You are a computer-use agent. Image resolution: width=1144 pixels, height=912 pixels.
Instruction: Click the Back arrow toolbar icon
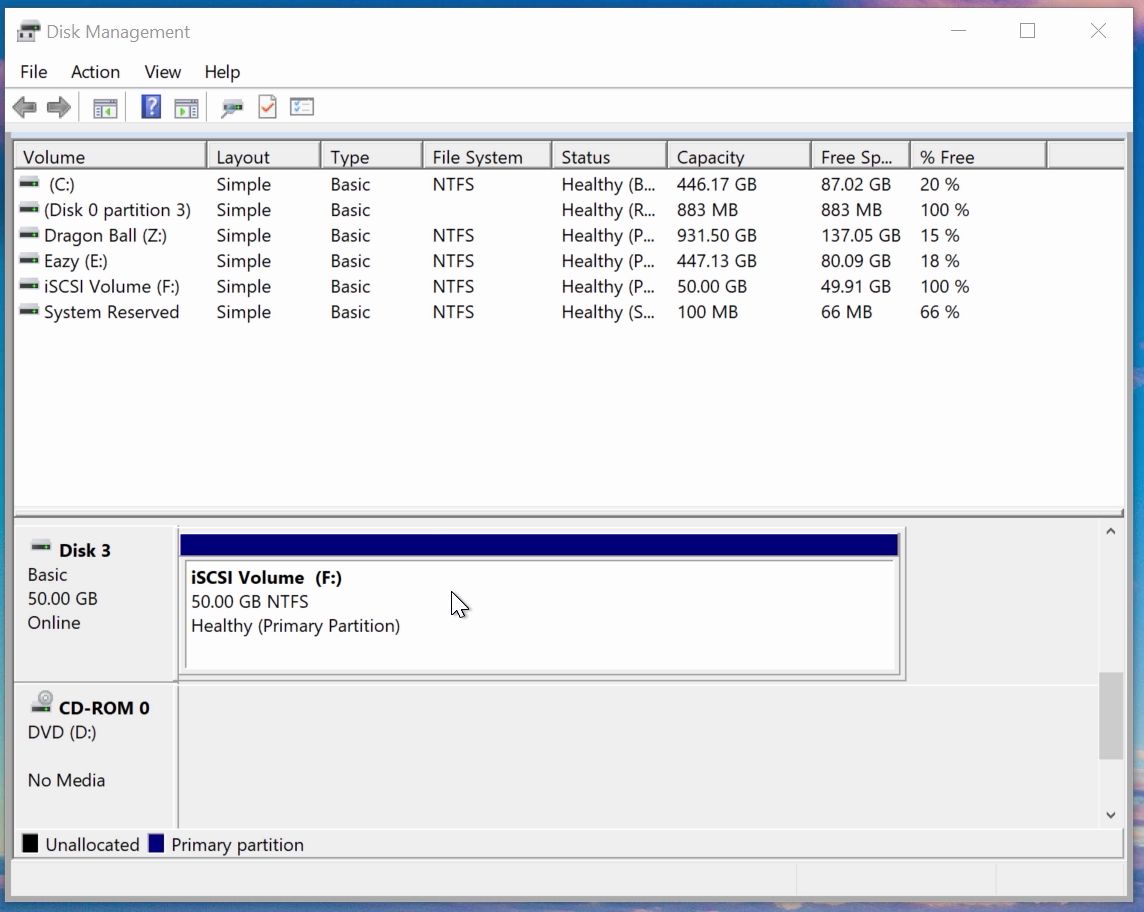[25, 107]
